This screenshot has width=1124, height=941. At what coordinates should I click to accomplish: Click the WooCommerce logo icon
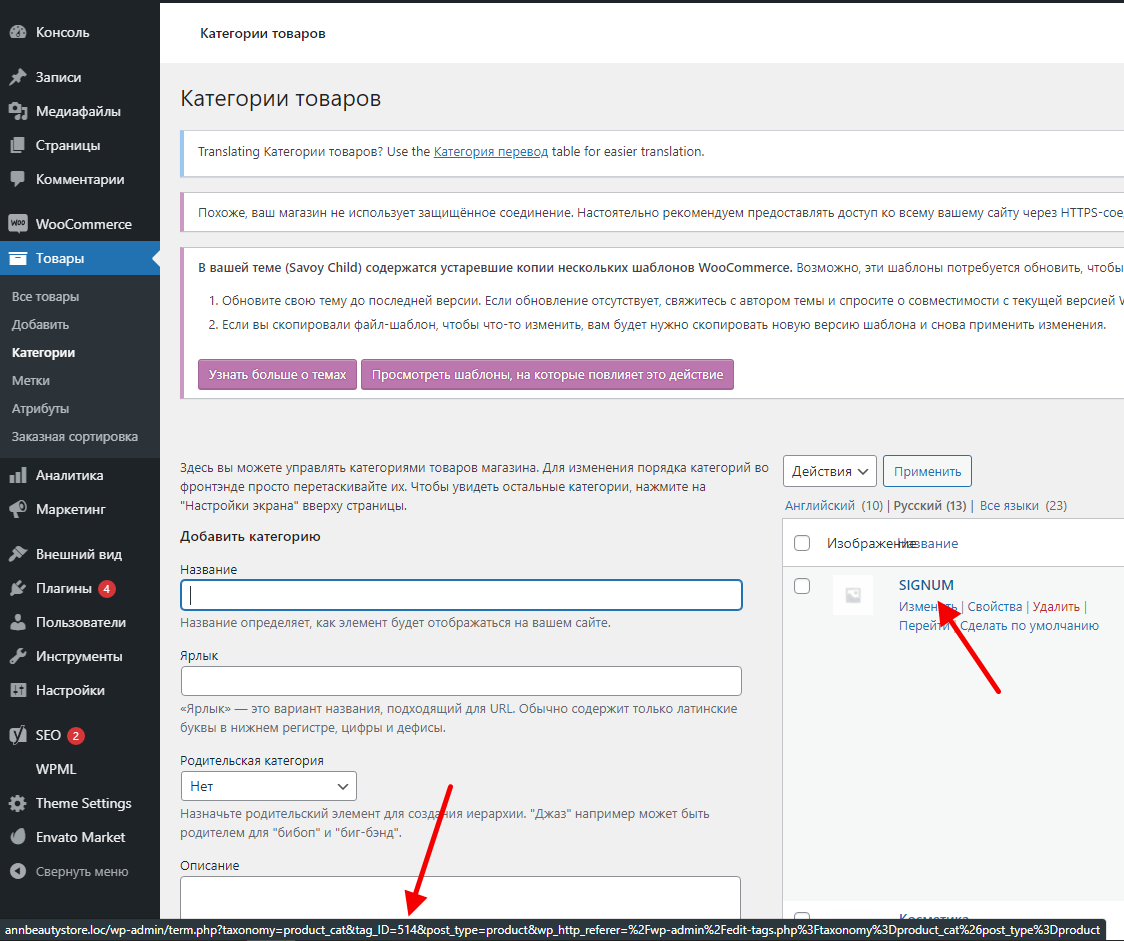18,224
